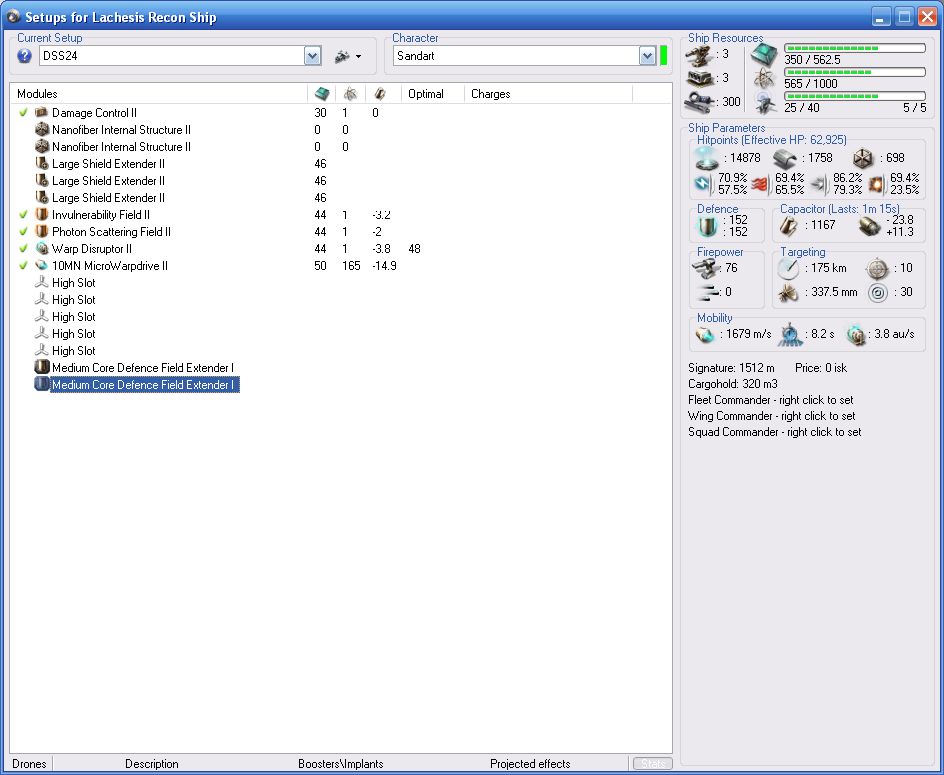Click the Modules column header

(x=37, y=93)
